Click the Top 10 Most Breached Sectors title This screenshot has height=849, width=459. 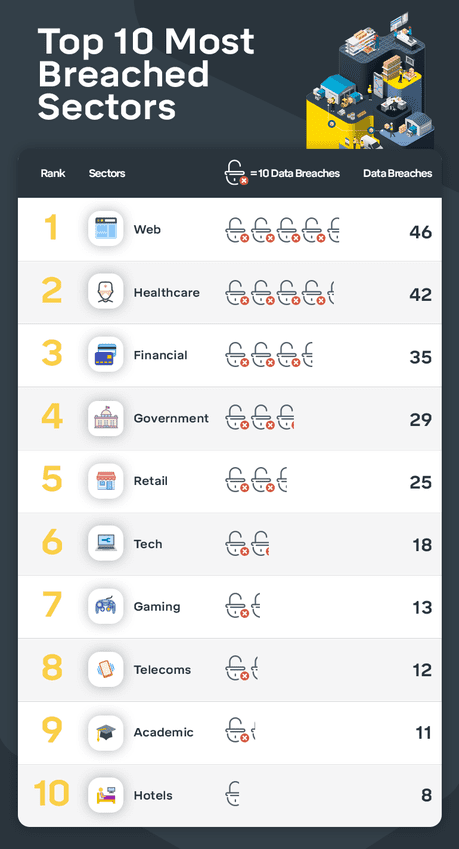(x=146, y=74)
